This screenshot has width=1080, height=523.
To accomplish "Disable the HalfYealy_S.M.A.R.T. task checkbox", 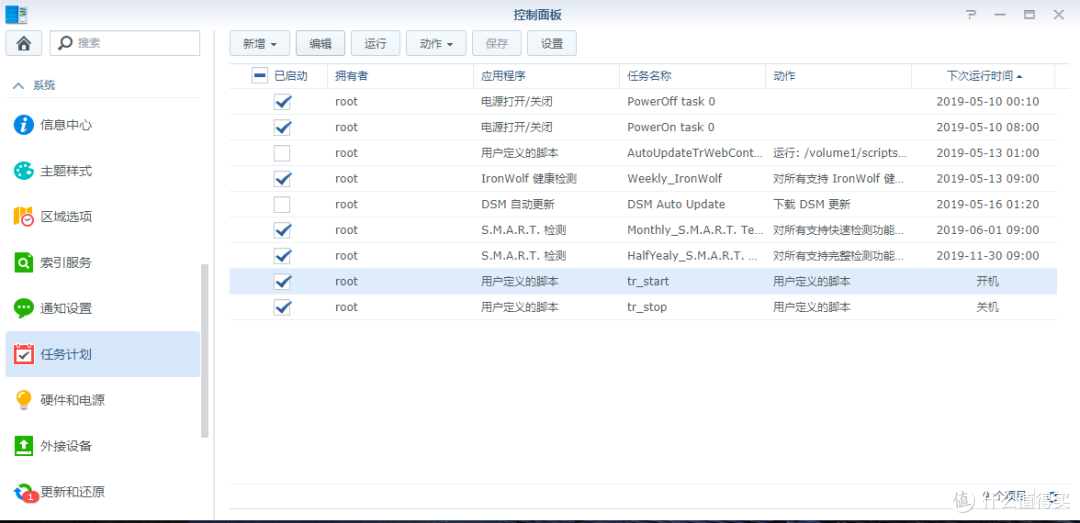I will pyautogui.click(x=282, y=256).
